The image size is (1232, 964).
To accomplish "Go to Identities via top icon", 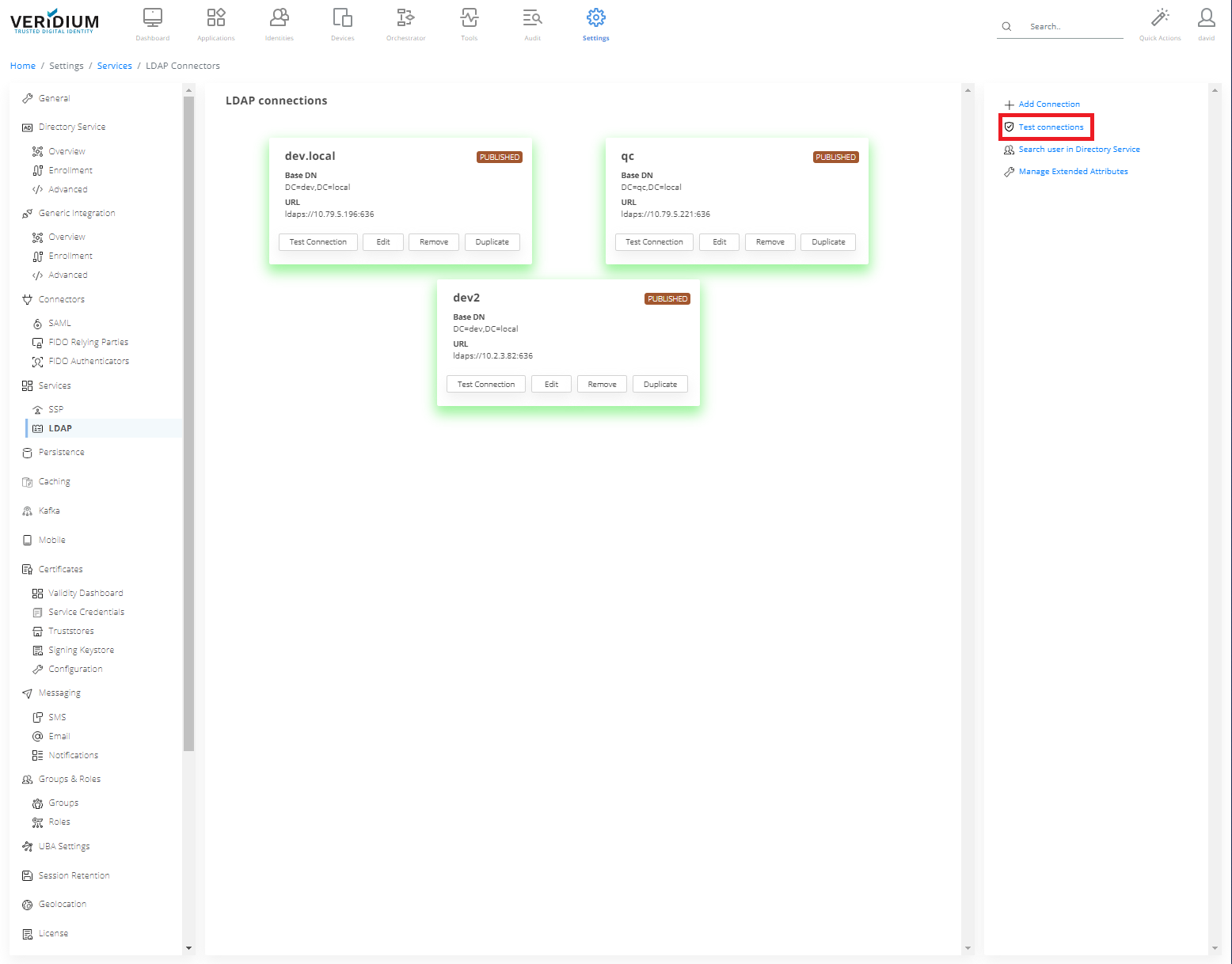I will pyautogui.click(x=279, y=18).
